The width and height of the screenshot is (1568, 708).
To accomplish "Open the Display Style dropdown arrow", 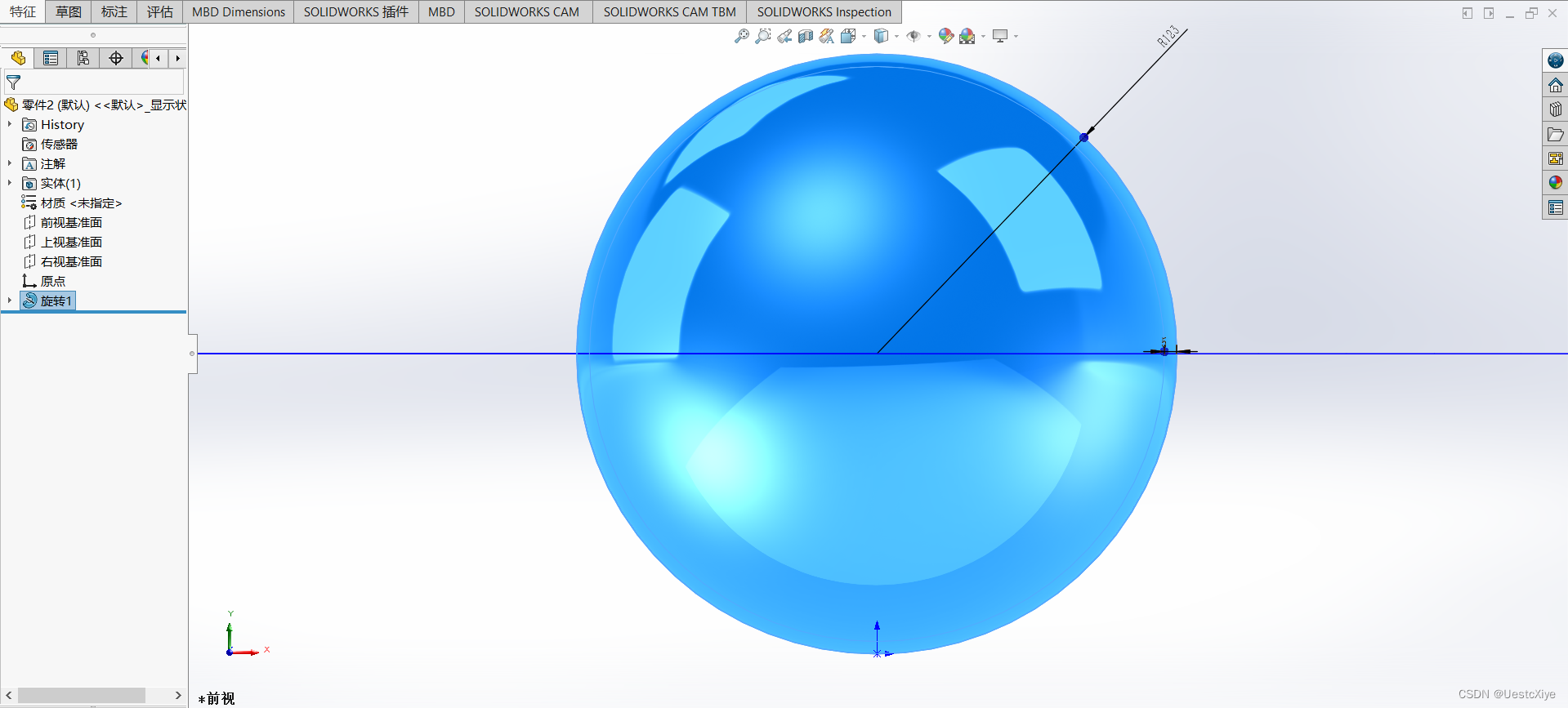I will 896,37.
